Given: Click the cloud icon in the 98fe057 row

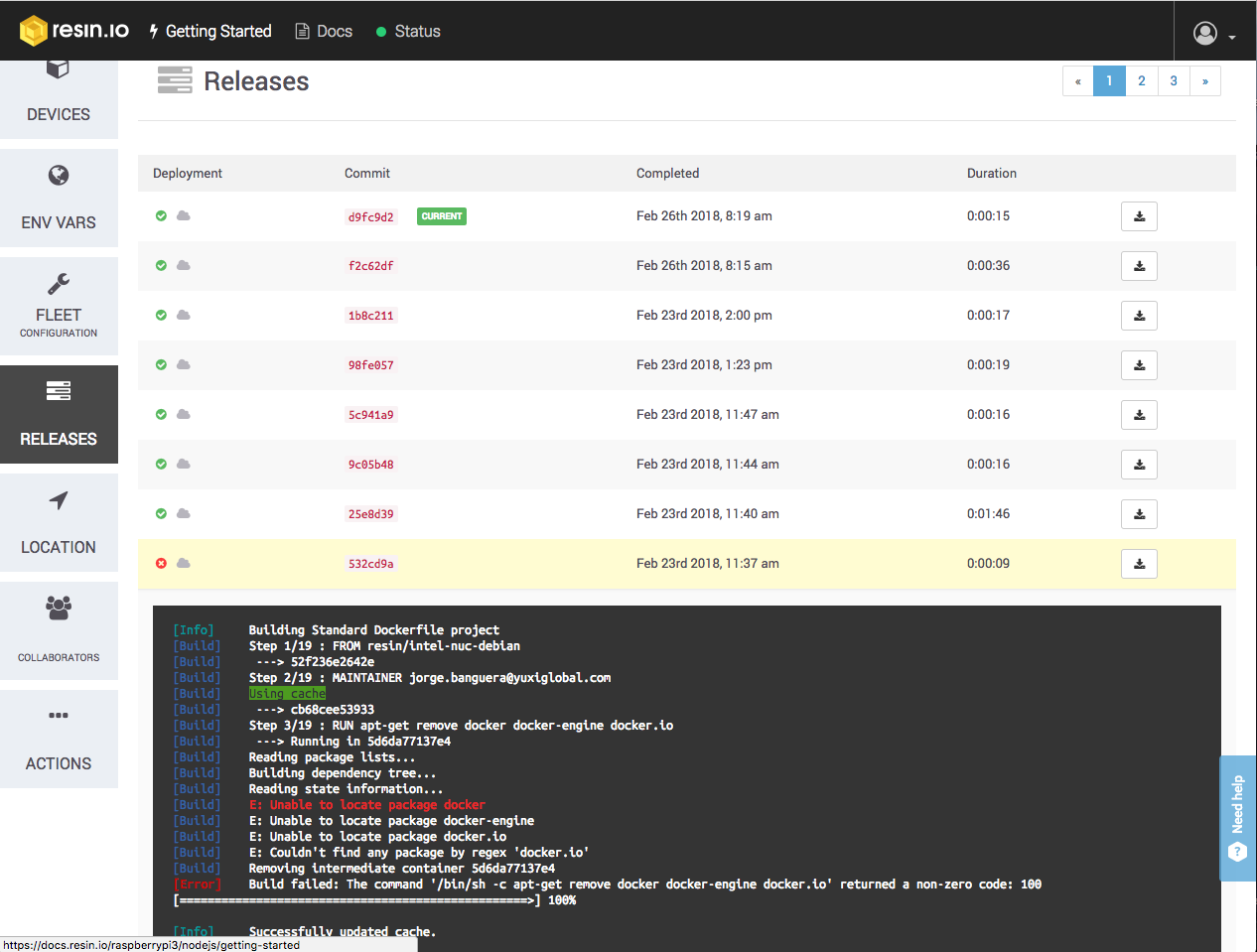Looking at the screenshot, I should coord(184,364).
